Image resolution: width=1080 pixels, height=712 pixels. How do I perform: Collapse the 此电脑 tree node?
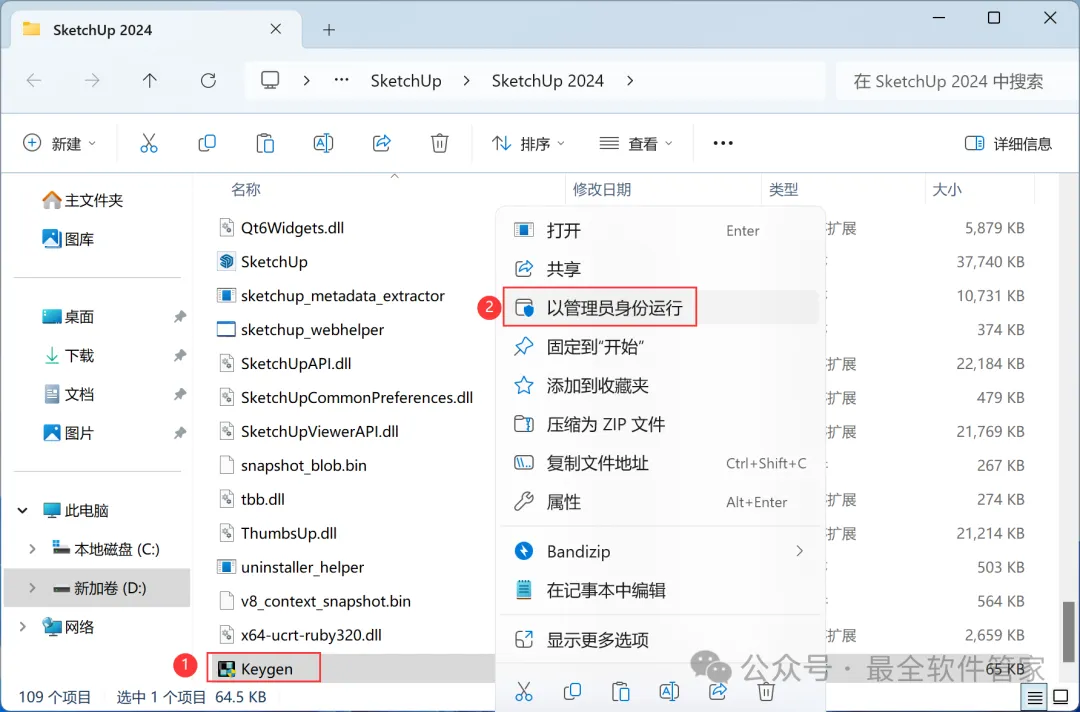(23, 510)
